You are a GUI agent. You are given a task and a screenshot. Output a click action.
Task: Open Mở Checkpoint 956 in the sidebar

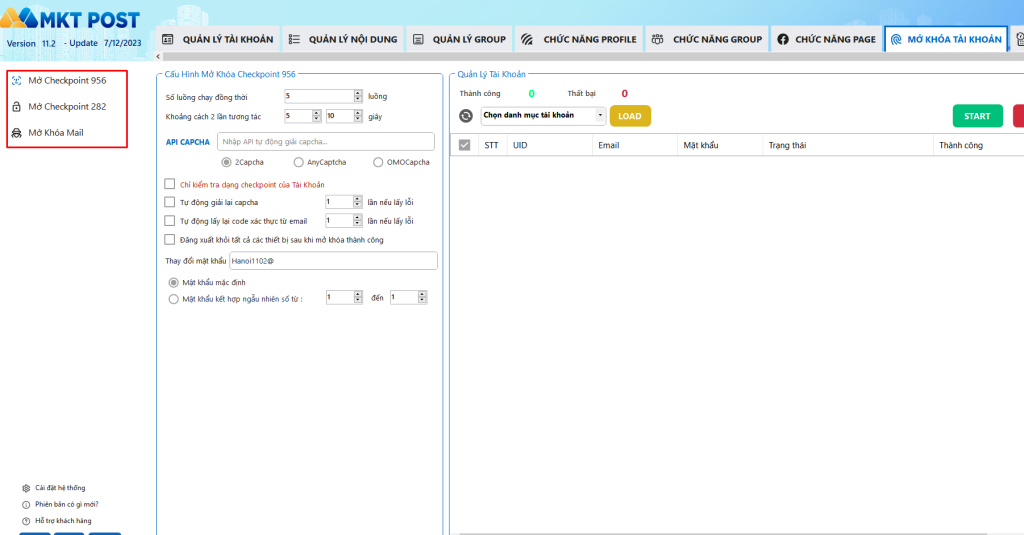coord(66,80)
